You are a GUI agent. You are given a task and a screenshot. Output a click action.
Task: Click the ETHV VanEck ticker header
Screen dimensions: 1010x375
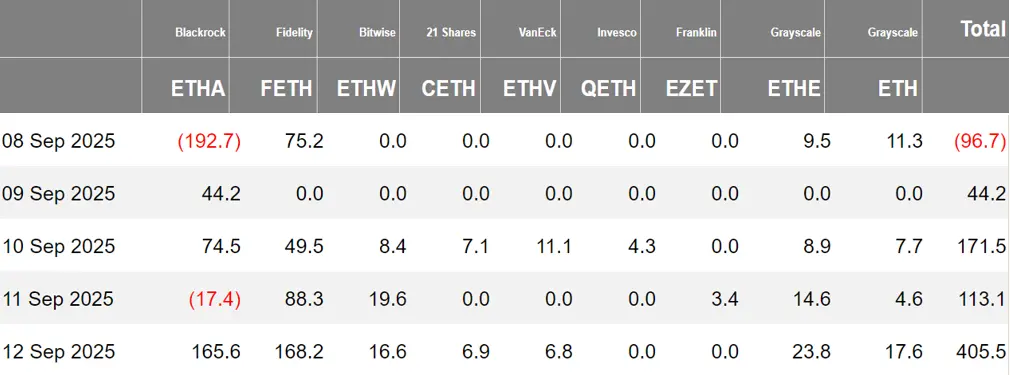(529, 88)
